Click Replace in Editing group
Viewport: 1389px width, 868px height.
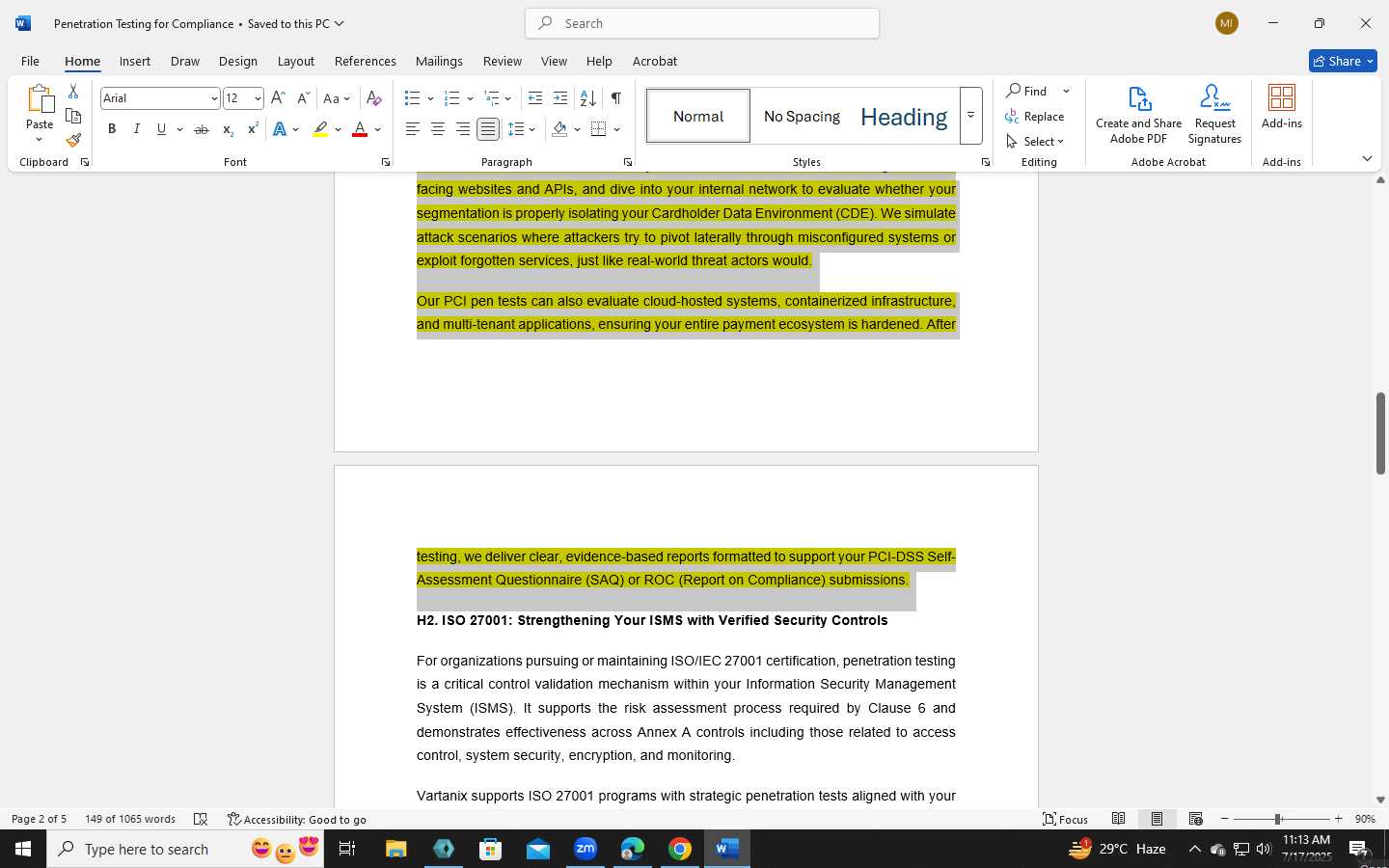(1035, 116)
